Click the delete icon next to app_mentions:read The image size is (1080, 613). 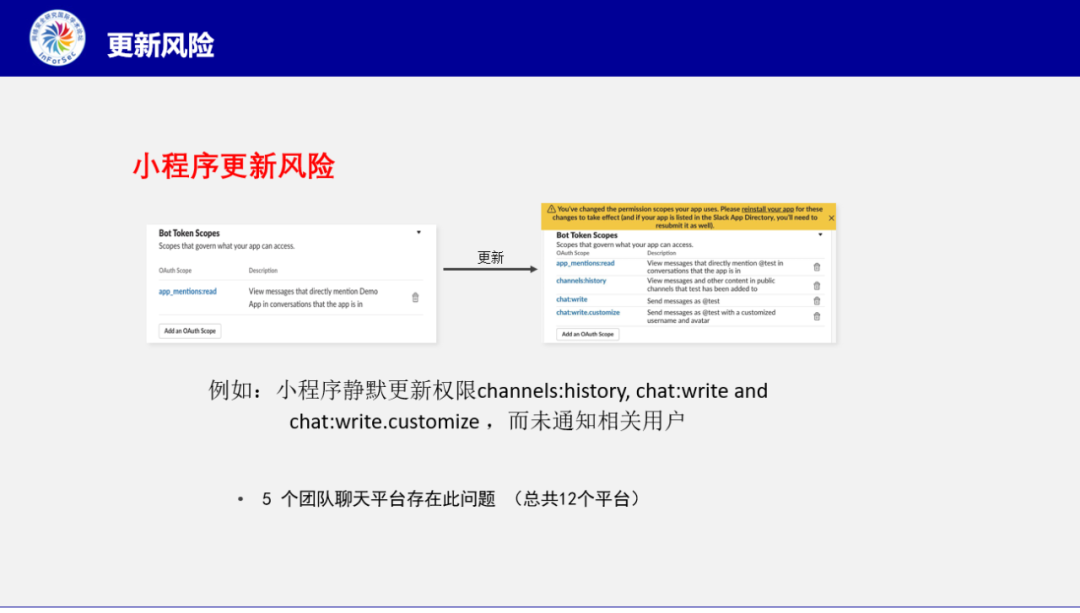[816, 267]
